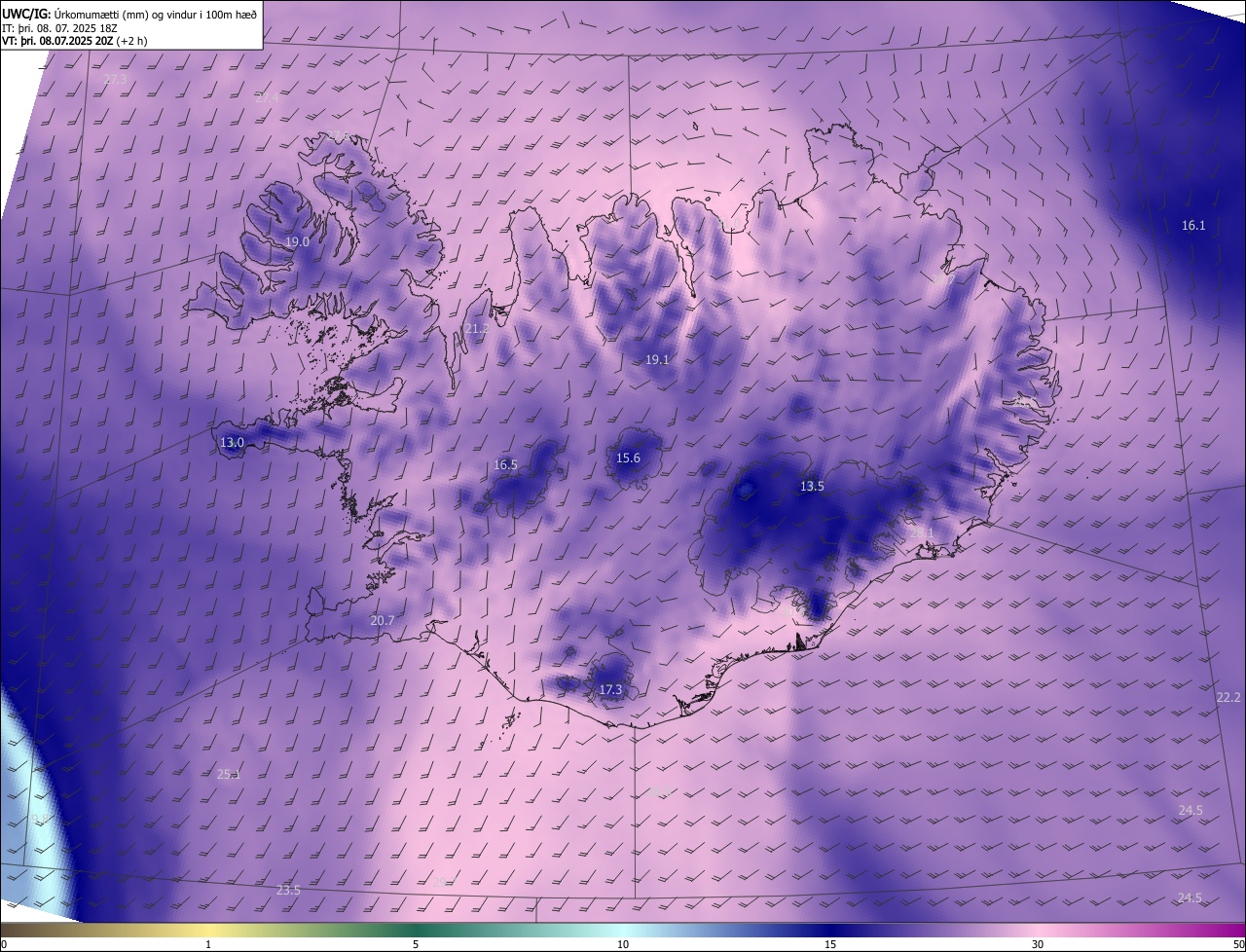Click the color scale tick label '50'
The width and height of the screenshot is (1246, 952).
(x=1238, y=944)
